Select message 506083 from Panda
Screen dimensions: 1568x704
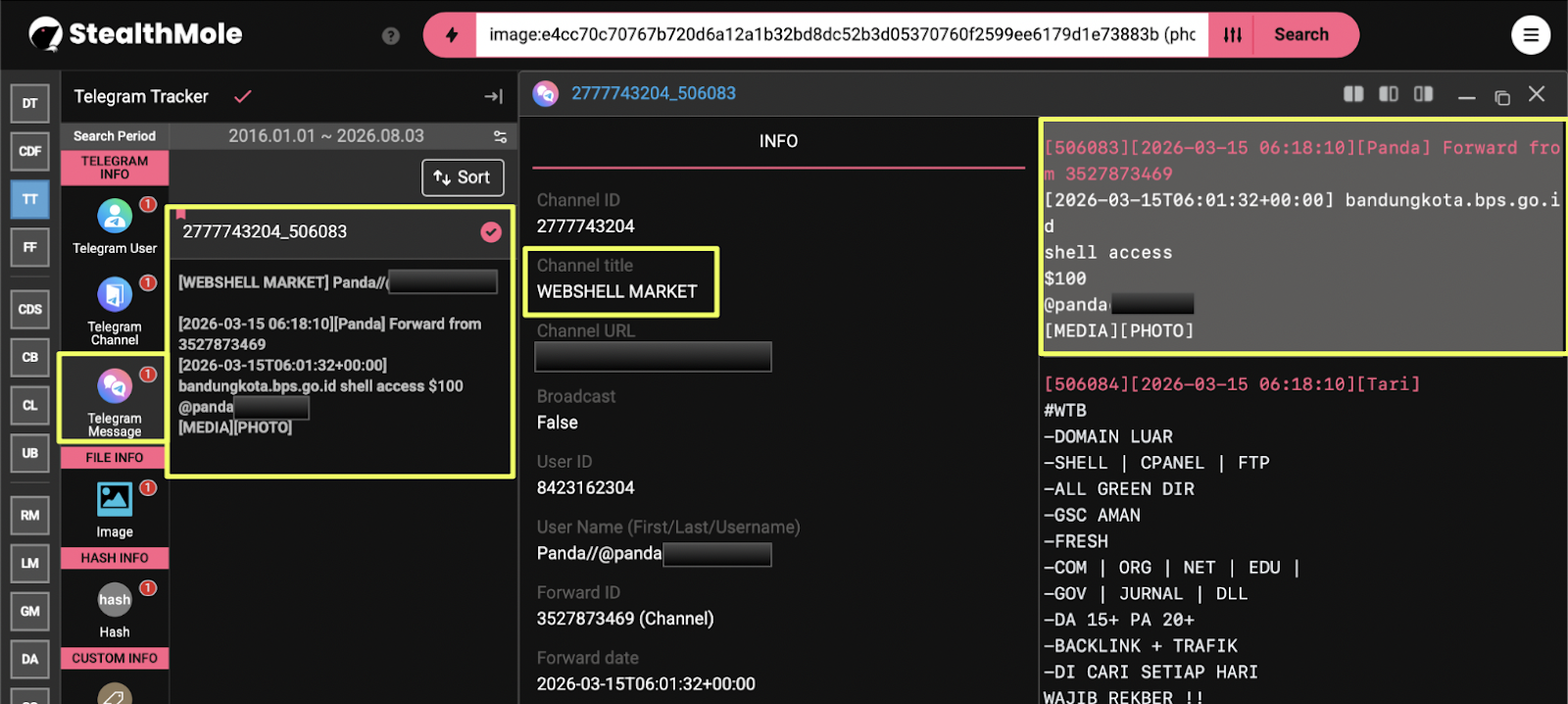(x=1302, y=238)
